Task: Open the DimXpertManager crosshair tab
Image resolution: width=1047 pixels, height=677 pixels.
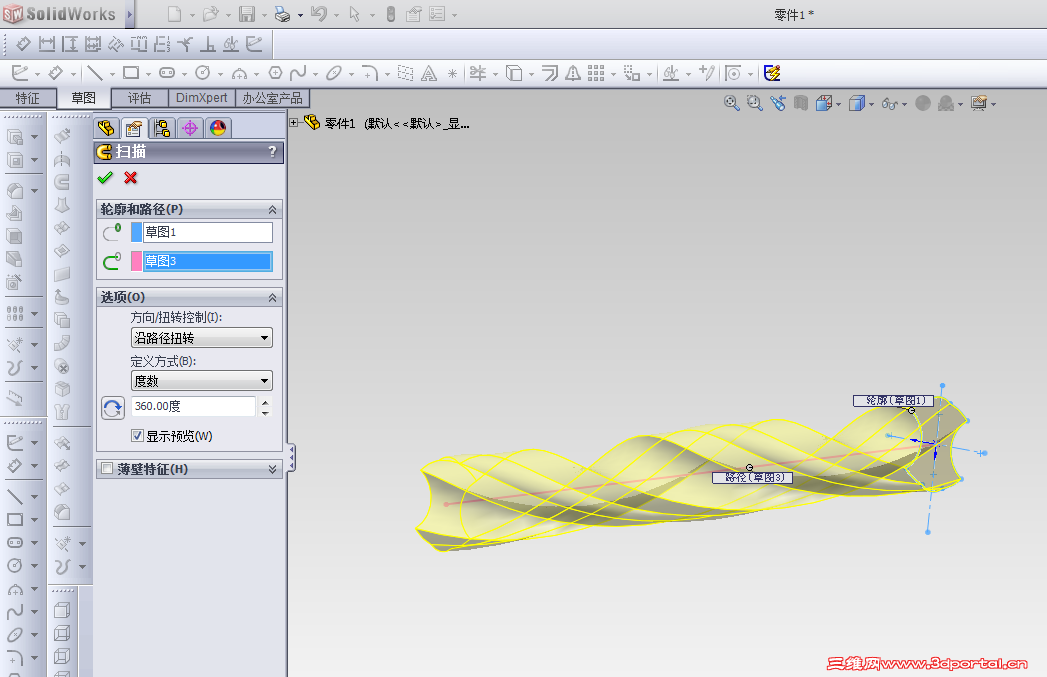Action: 190,128
